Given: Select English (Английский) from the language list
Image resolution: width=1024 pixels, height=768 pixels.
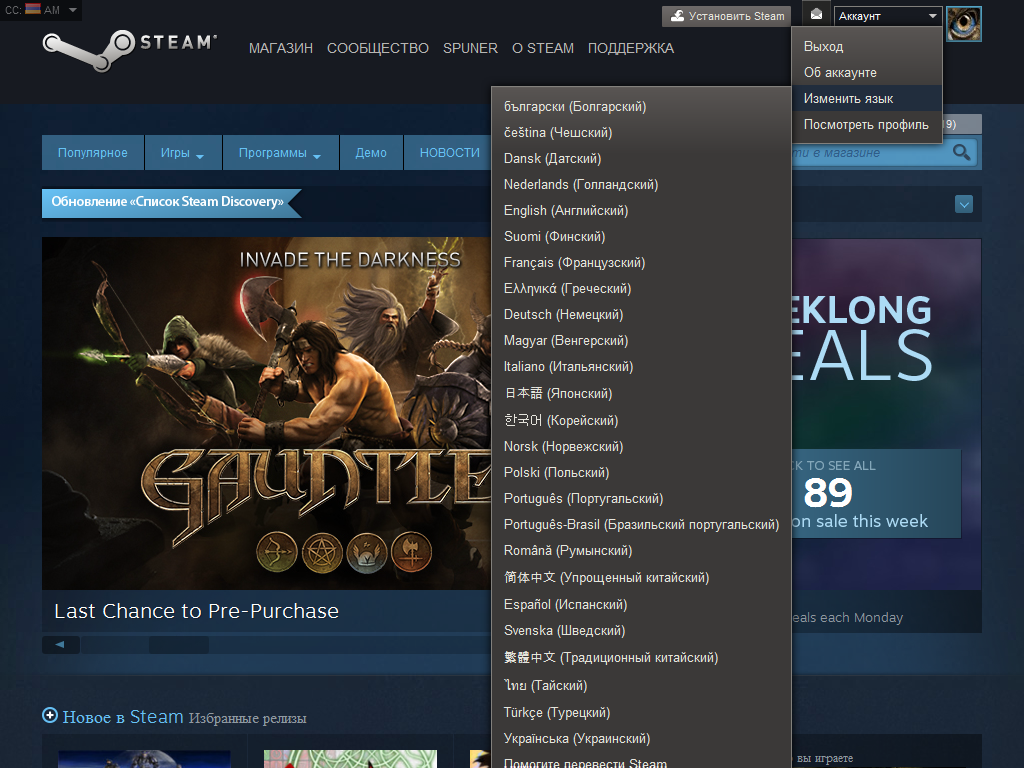Looking at the screenshot, I should [x=565, y=211].
